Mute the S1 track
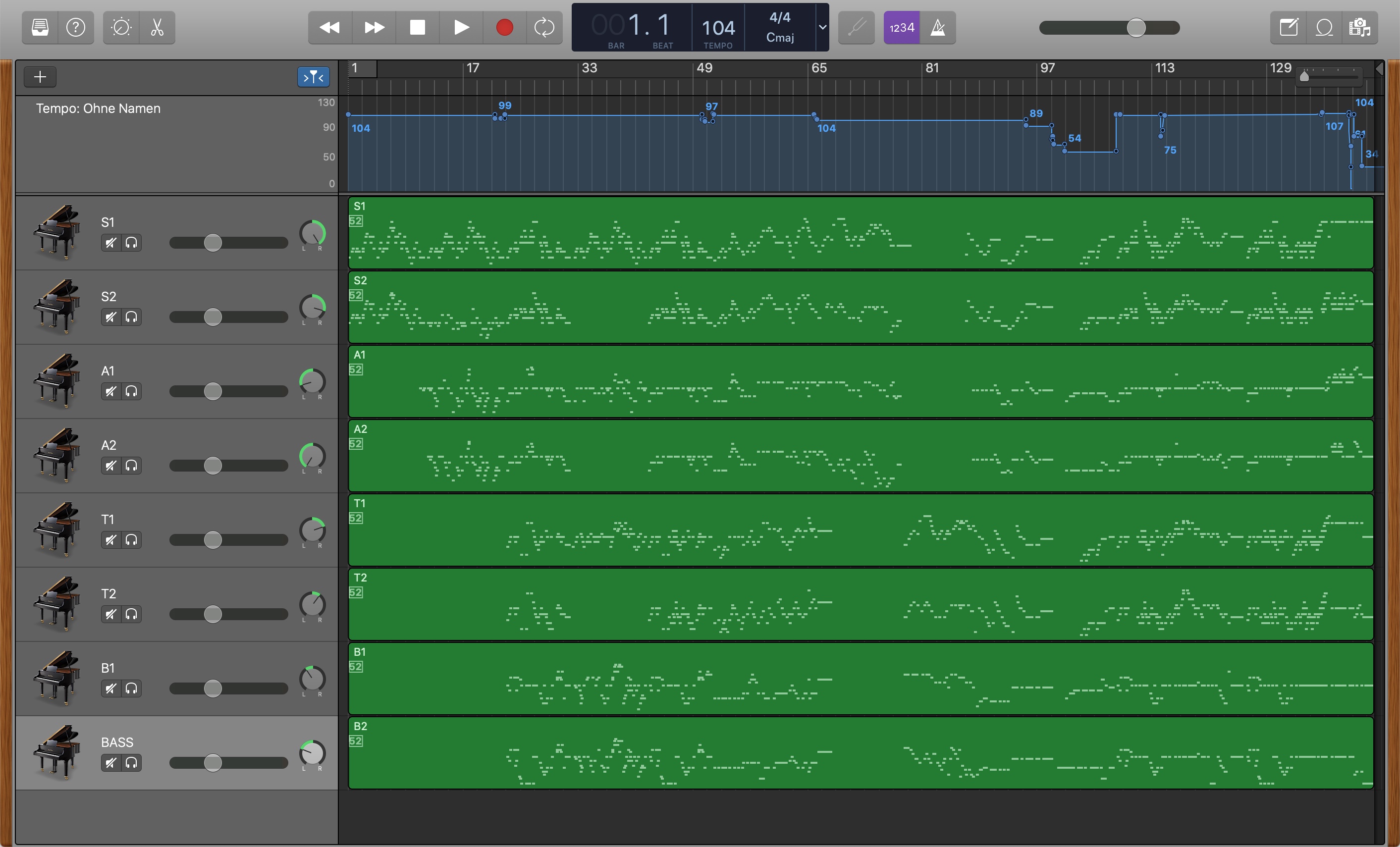The image size is (1400, 847). tap(111, 243)
